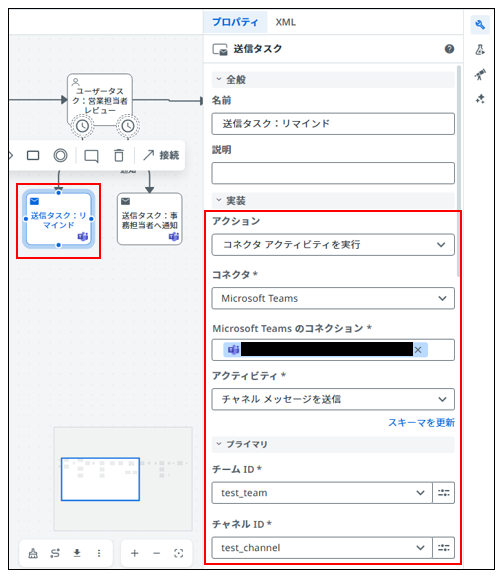Open the コネクタ Microsoft Teams dropdown
Screen dimensions: 502x577
pyautogui.click(x=333, y=298)
